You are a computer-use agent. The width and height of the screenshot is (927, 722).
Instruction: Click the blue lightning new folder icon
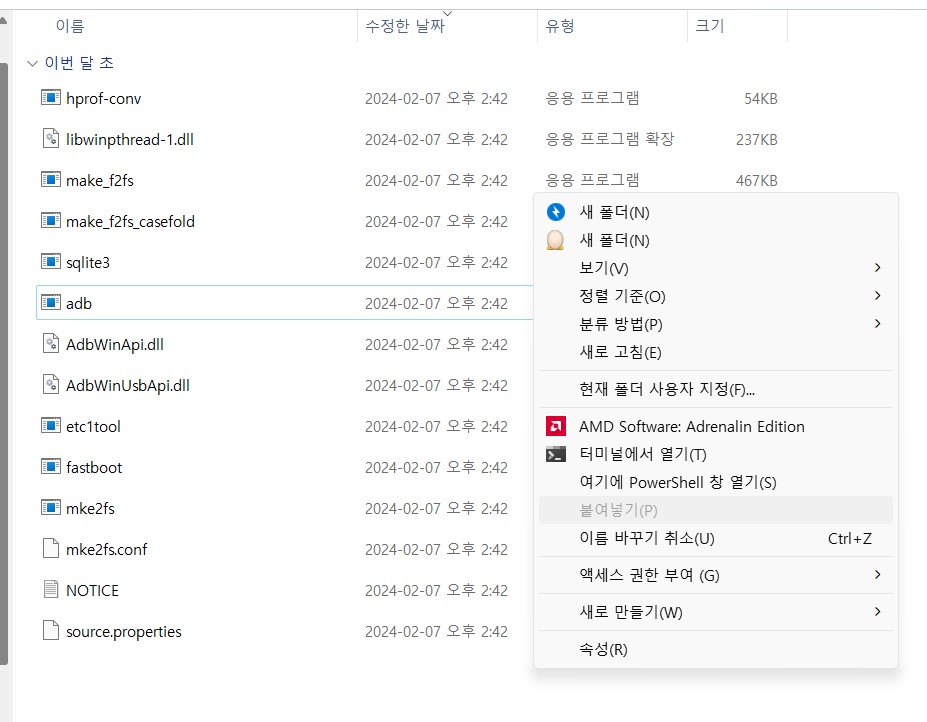click(556, 212)
